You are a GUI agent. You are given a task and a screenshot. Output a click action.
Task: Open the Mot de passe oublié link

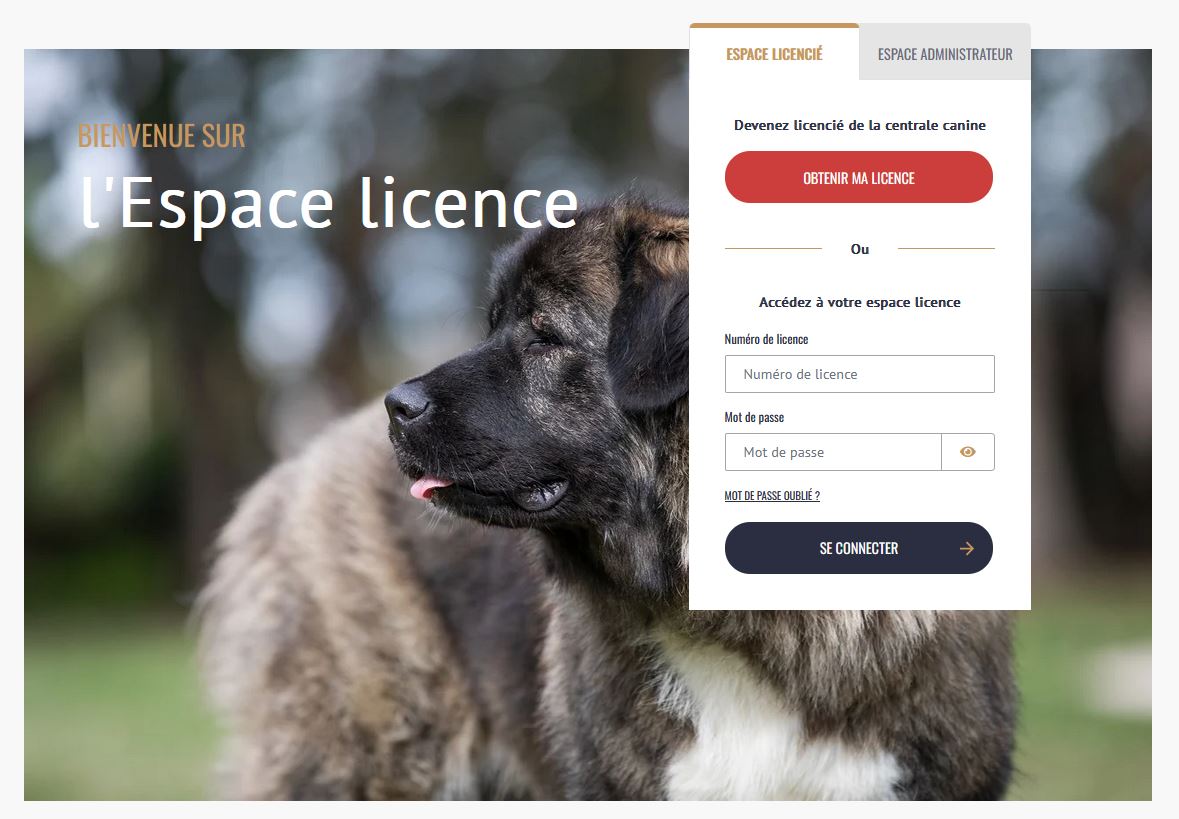pyautogui.click(x=772, y=496)
